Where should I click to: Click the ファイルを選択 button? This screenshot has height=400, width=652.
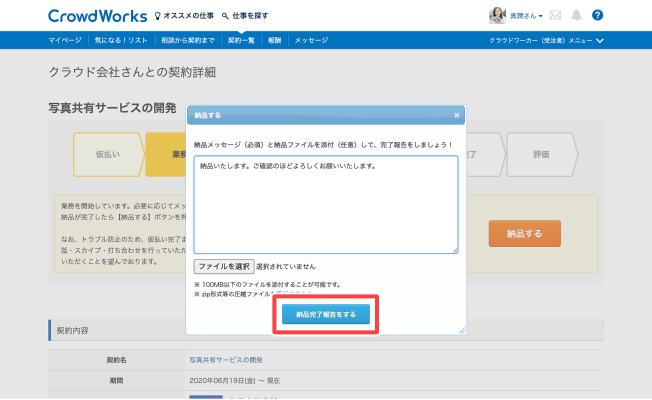pos(224,267)
